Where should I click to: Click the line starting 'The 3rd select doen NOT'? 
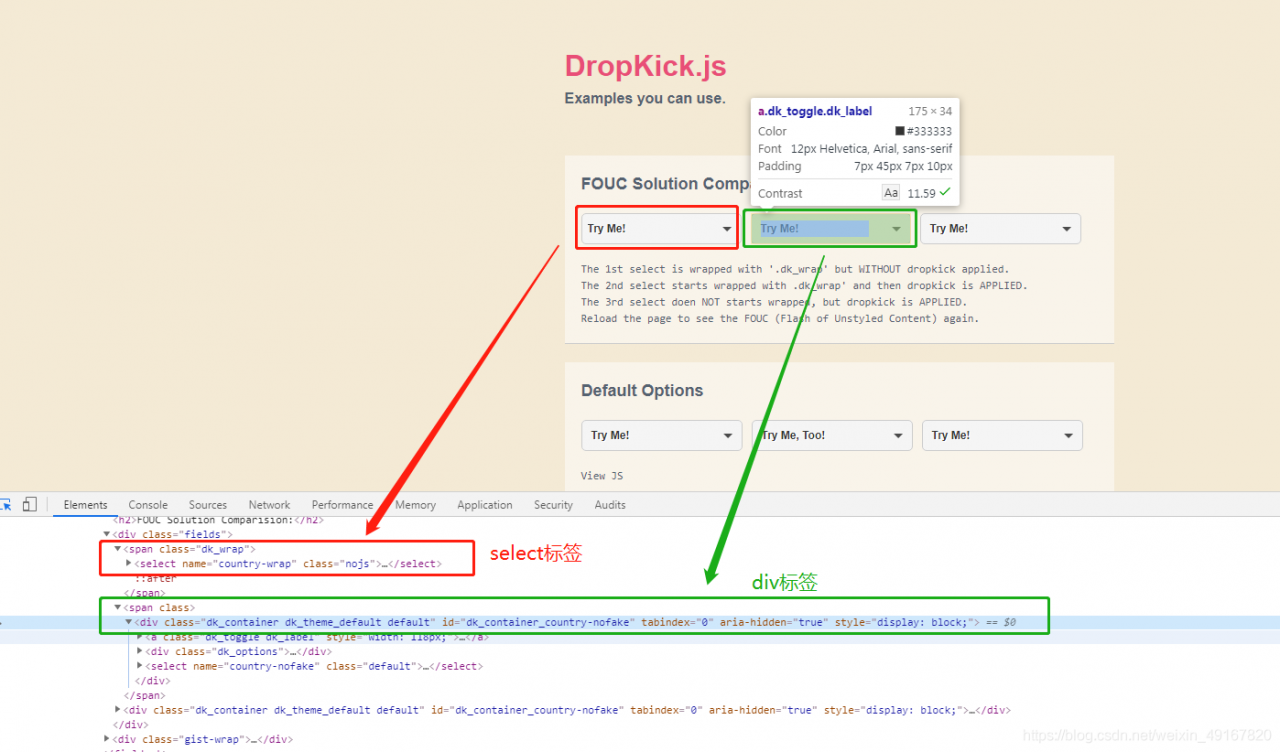coord(774,302)
